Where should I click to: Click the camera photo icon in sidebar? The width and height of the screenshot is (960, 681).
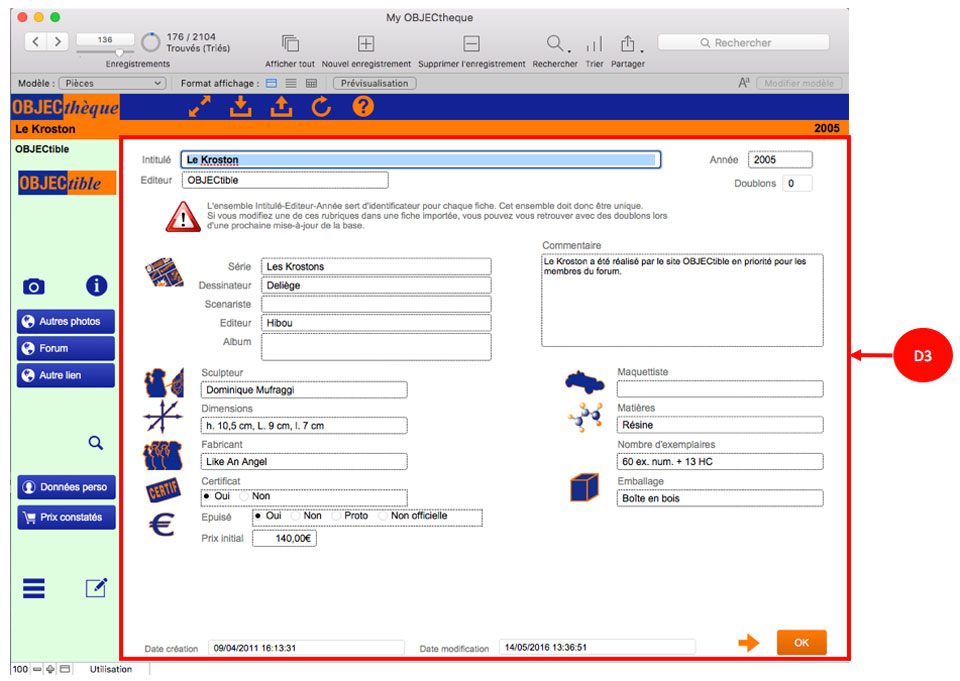tap(34, 287)
